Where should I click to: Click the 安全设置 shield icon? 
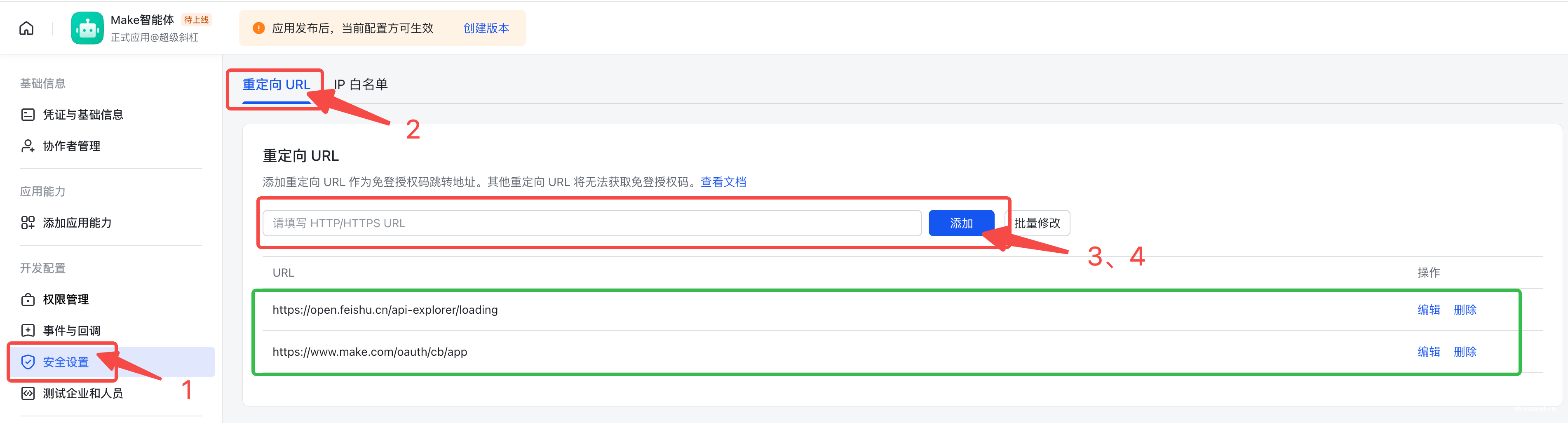click(27, 362)
